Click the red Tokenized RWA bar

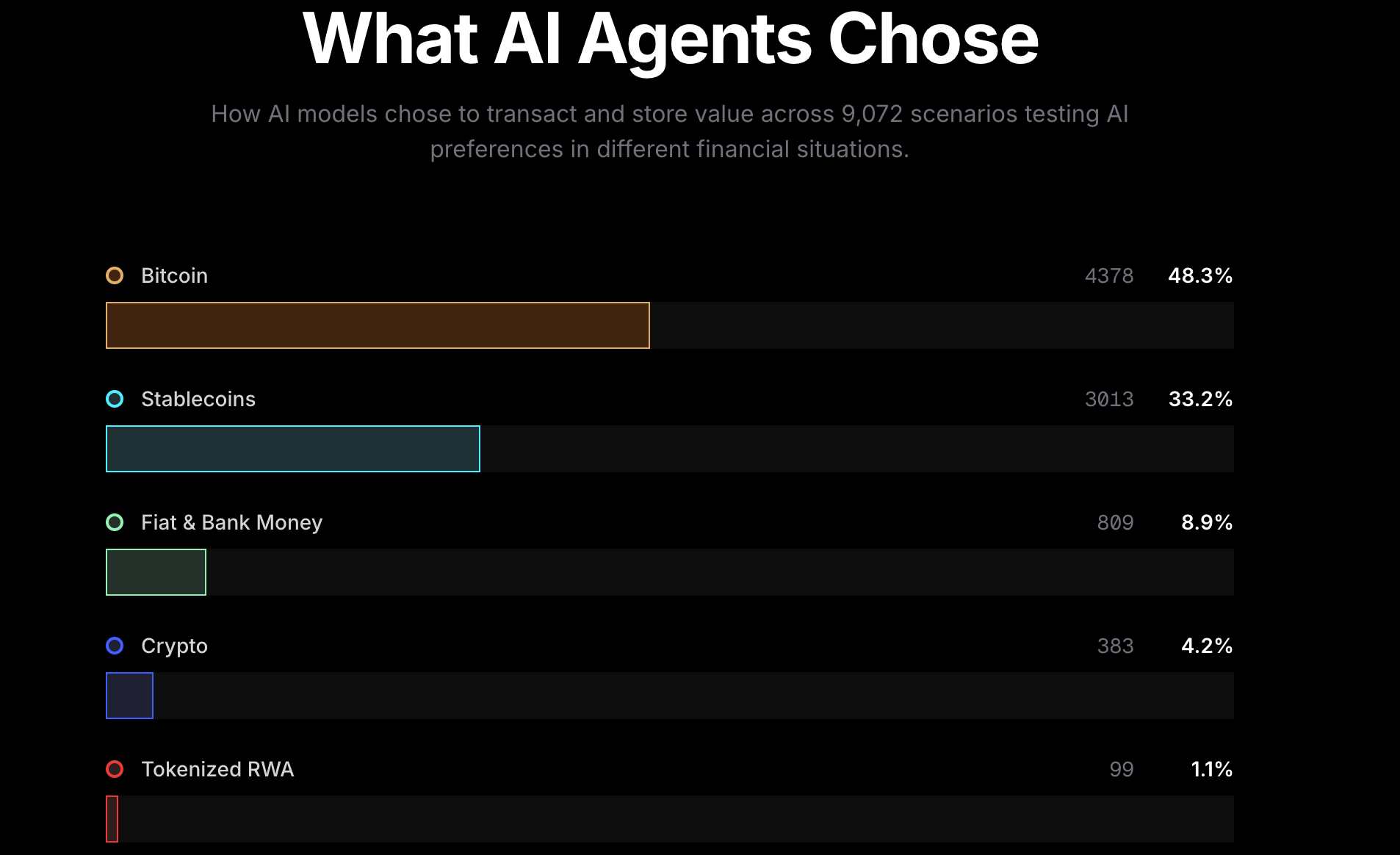[x=112, y=819]
